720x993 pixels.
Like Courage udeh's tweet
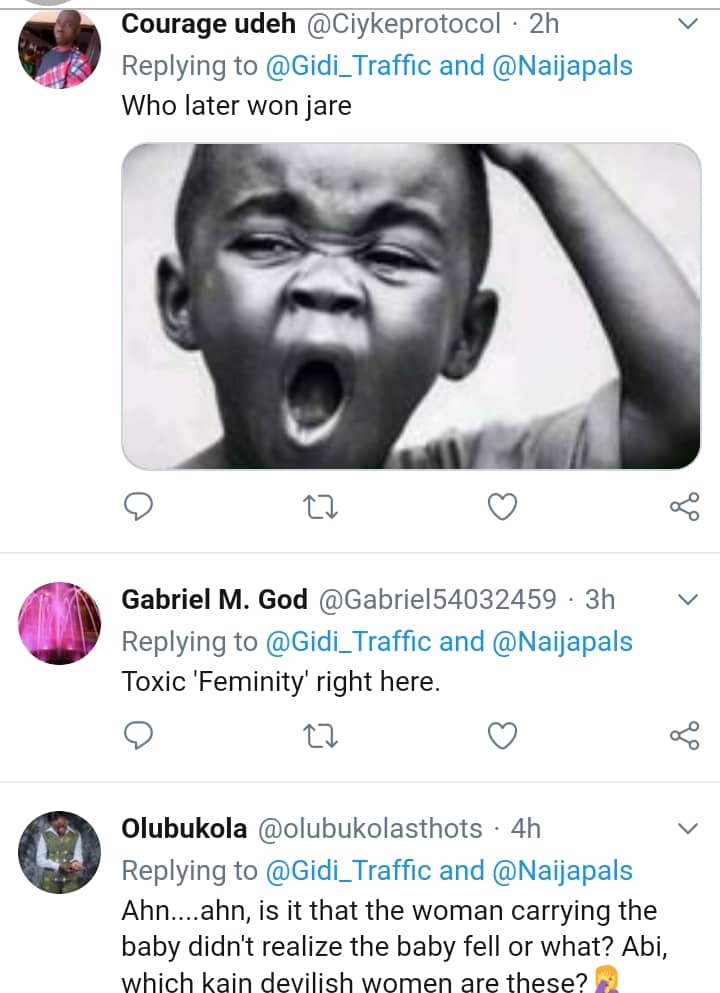[x=502, y=508]
